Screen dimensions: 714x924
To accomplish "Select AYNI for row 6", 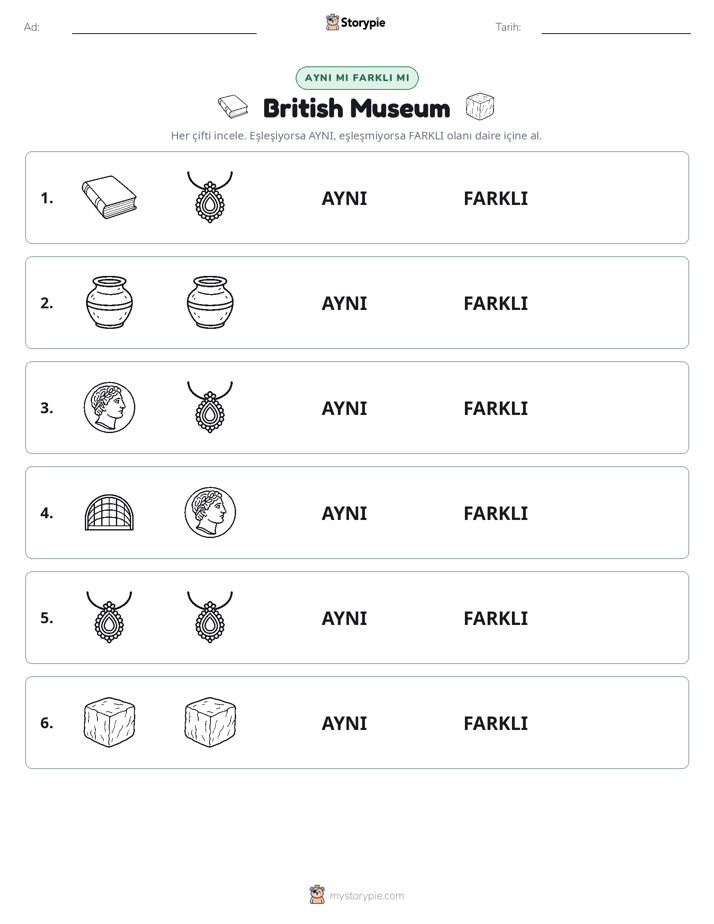I will 344,723.
